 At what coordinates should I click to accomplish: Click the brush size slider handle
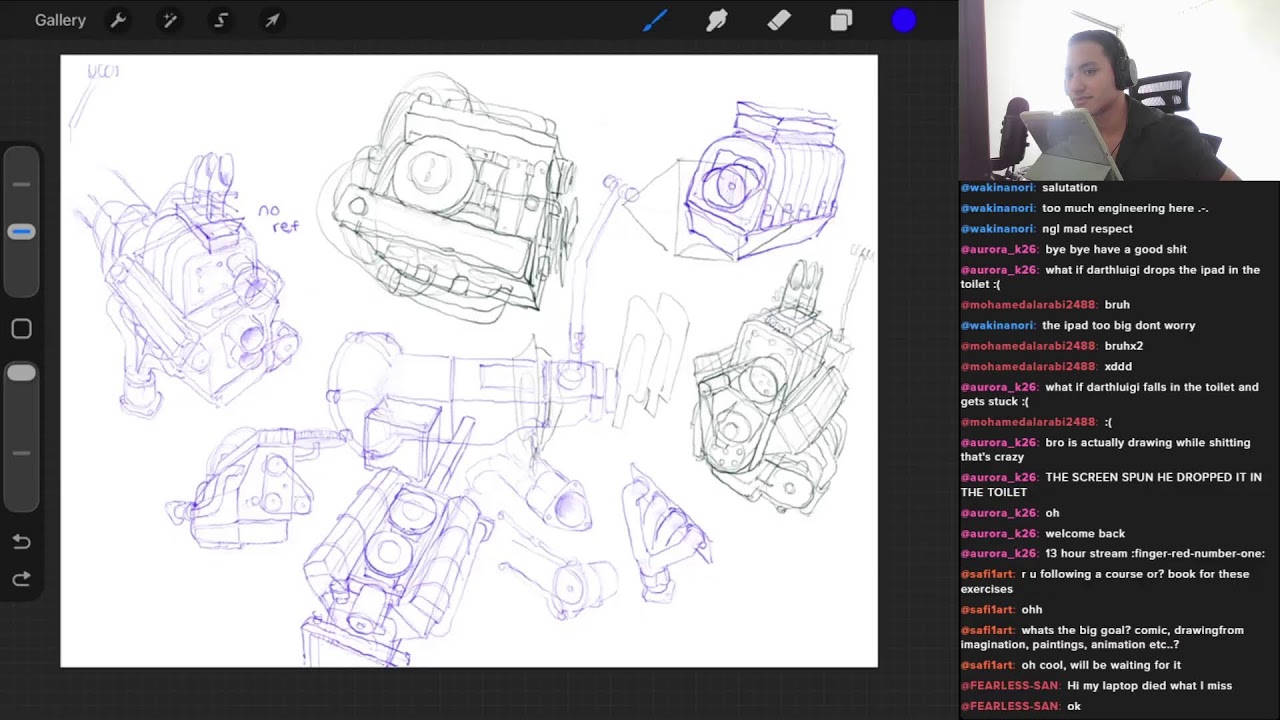click(x=22, y=232)
